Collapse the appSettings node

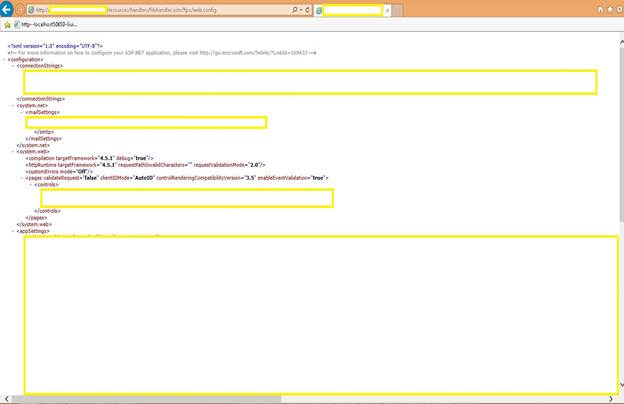click(x=13, y=231)
